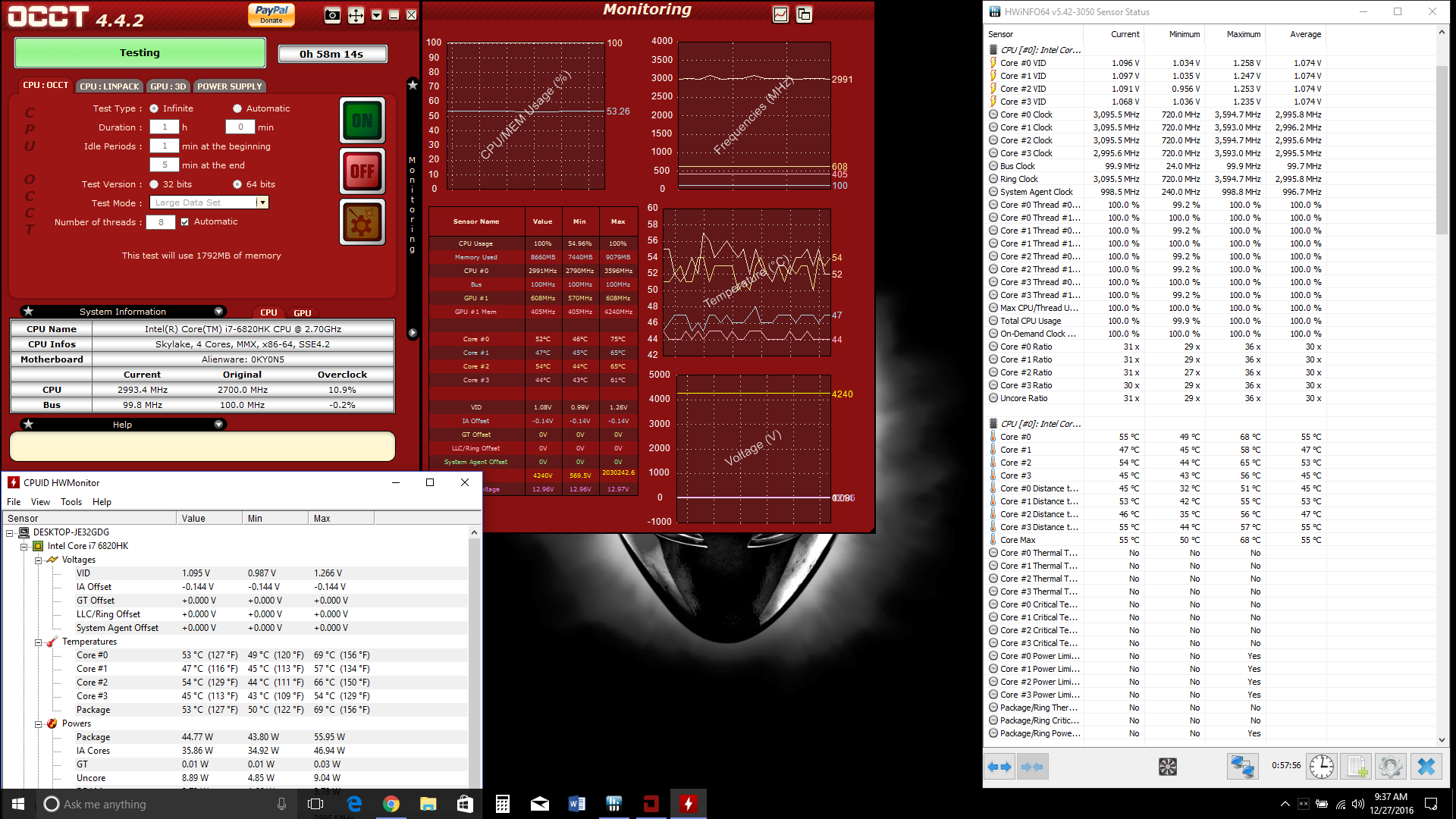This screenshot has height=819, width=1456.
Task: Click the Number of threads input field
Action: 161,222
